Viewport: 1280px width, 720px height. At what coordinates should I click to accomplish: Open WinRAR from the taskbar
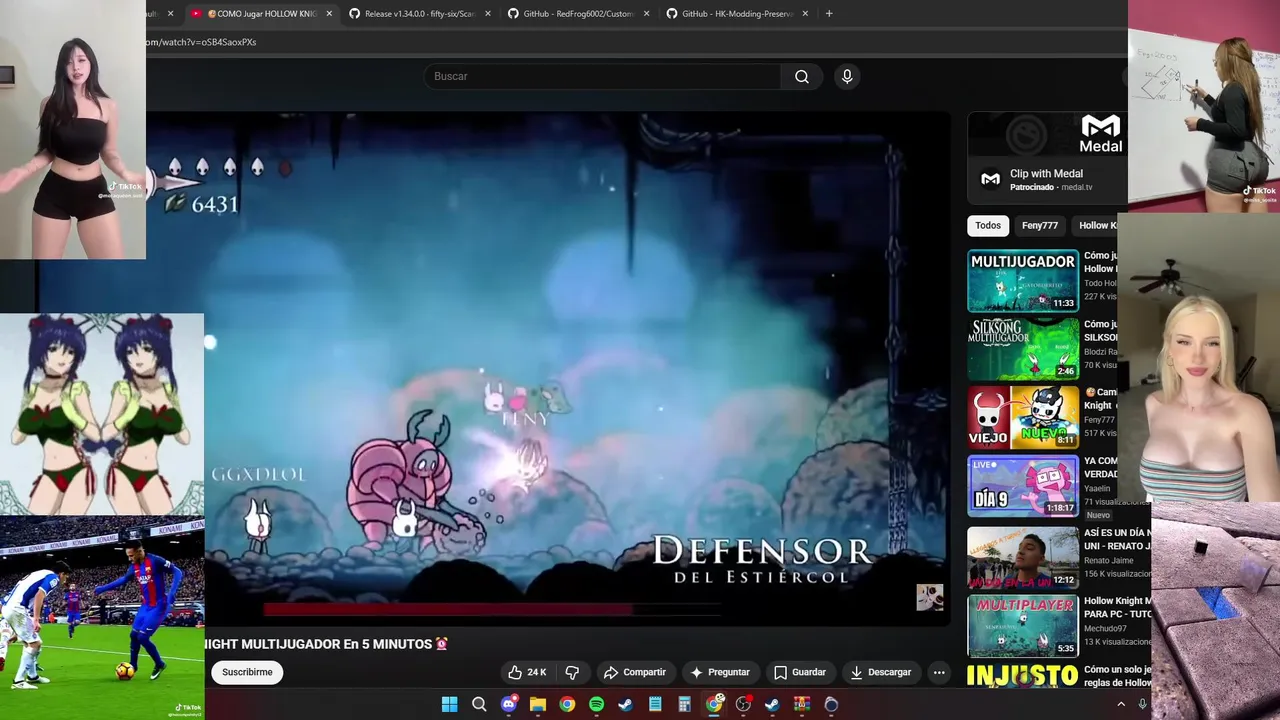pyautogui.click(x=802, y=704)
